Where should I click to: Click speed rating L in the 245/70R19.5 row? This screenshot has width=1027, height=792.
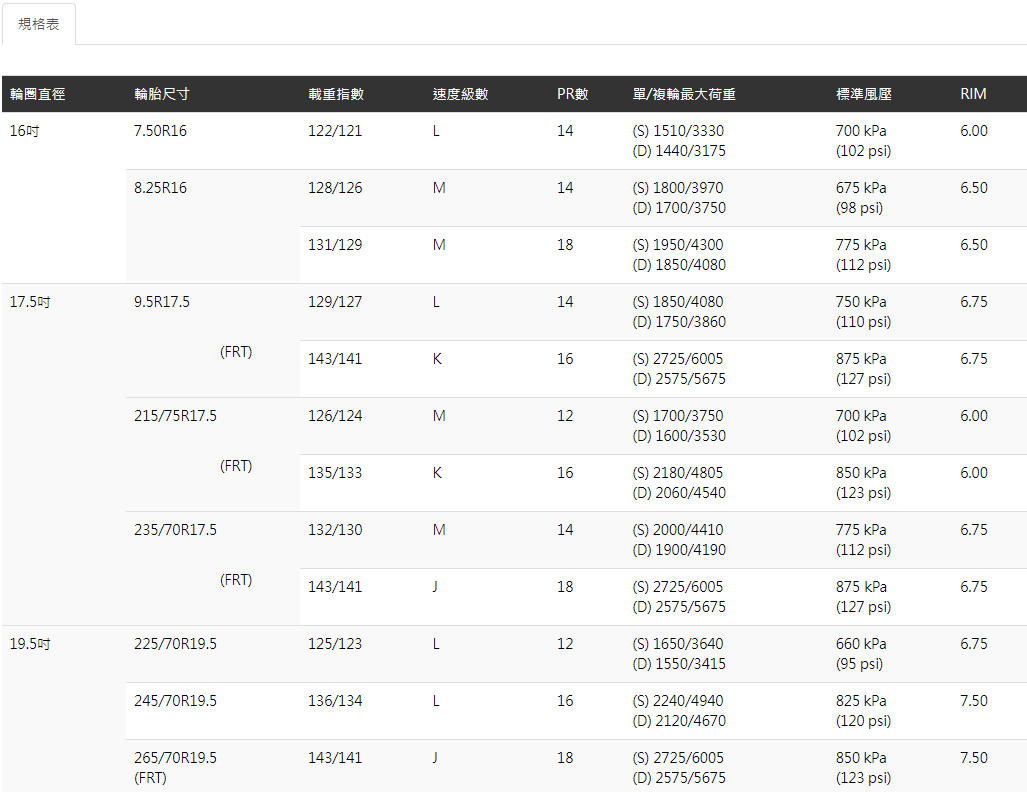(x=436, y=701)
